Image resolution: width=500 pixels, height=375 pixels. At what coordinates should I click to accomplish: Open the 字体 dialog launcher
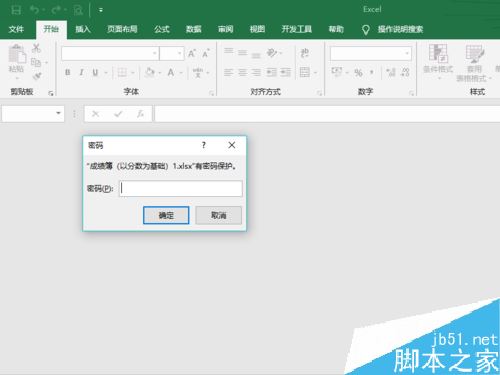point(211,93)
